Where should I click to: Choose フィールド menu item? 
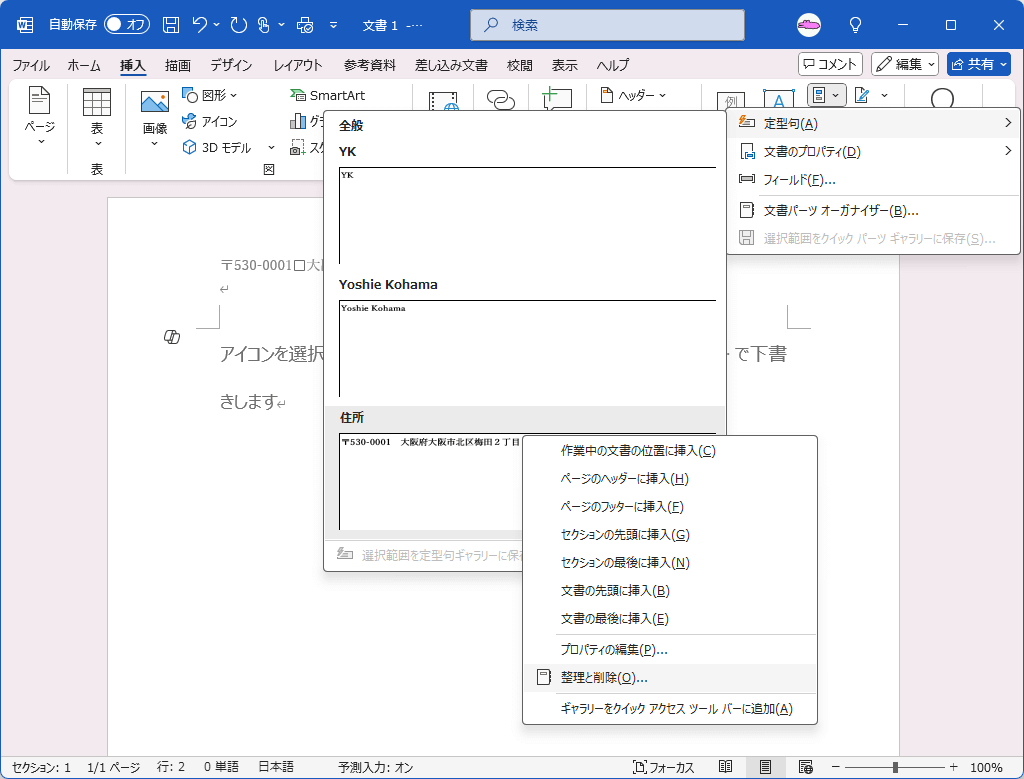873,179
